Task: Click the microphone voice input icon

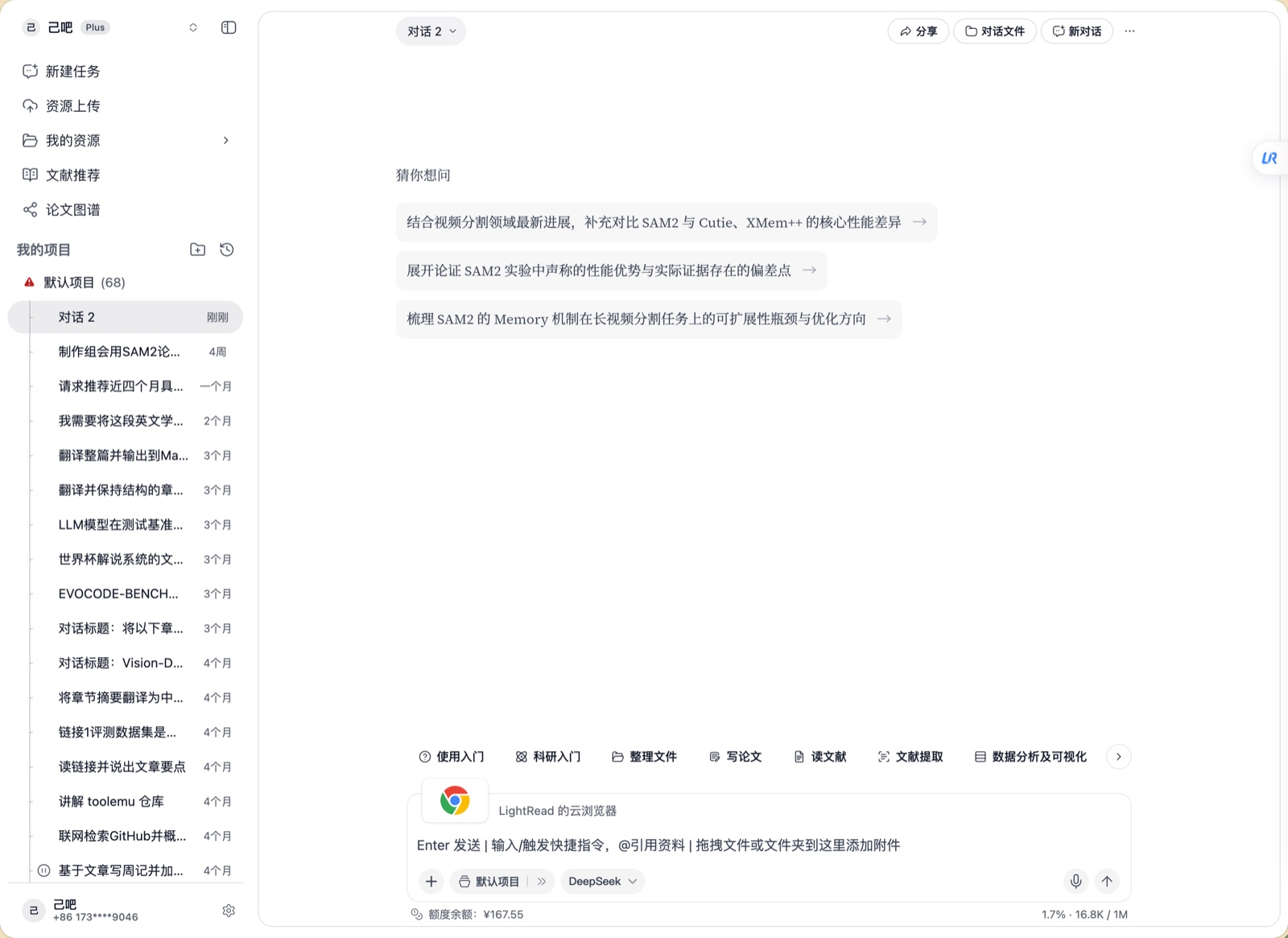Action: (1075, 881)
